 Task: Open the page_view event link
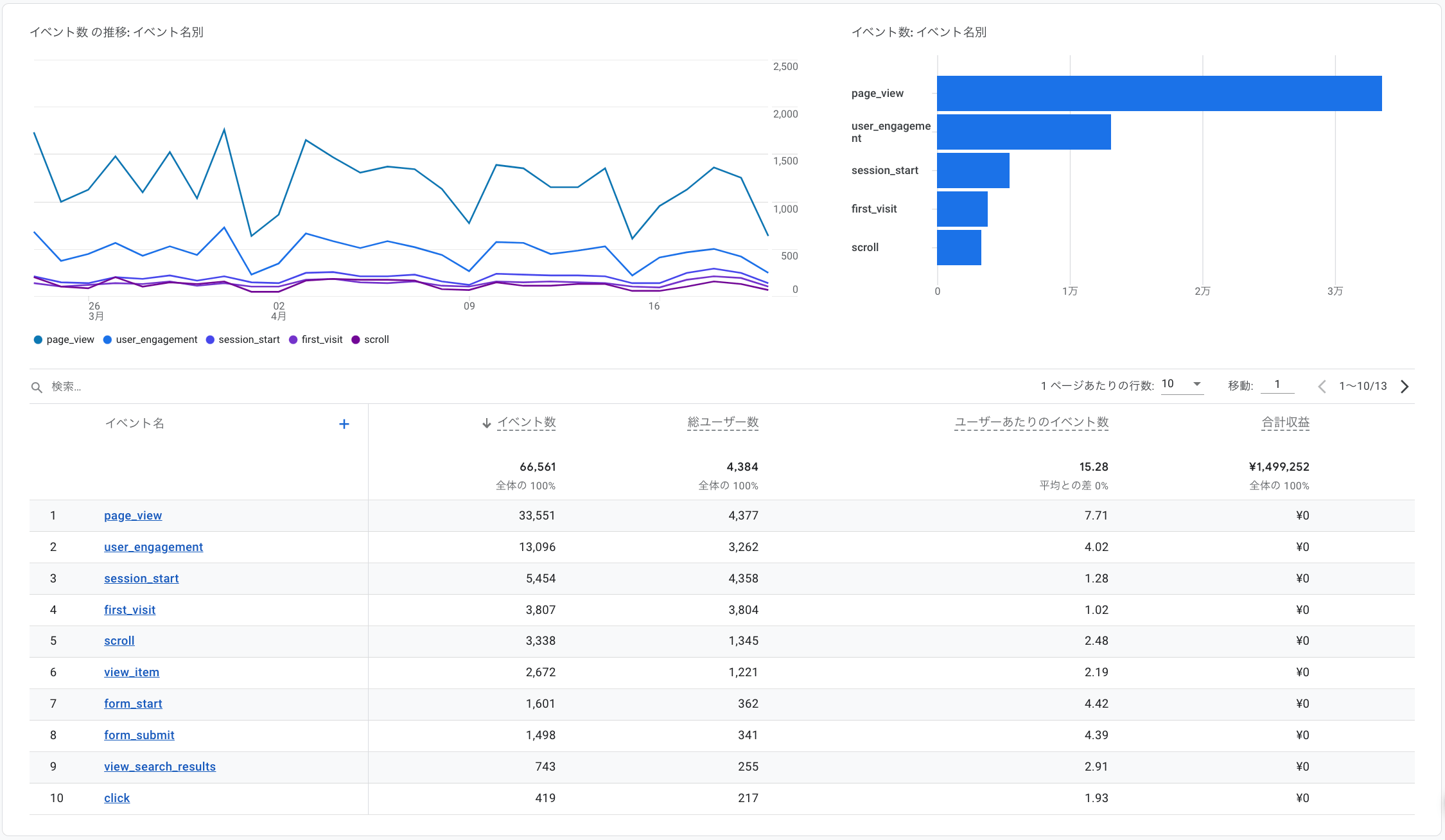click(133, 516)
